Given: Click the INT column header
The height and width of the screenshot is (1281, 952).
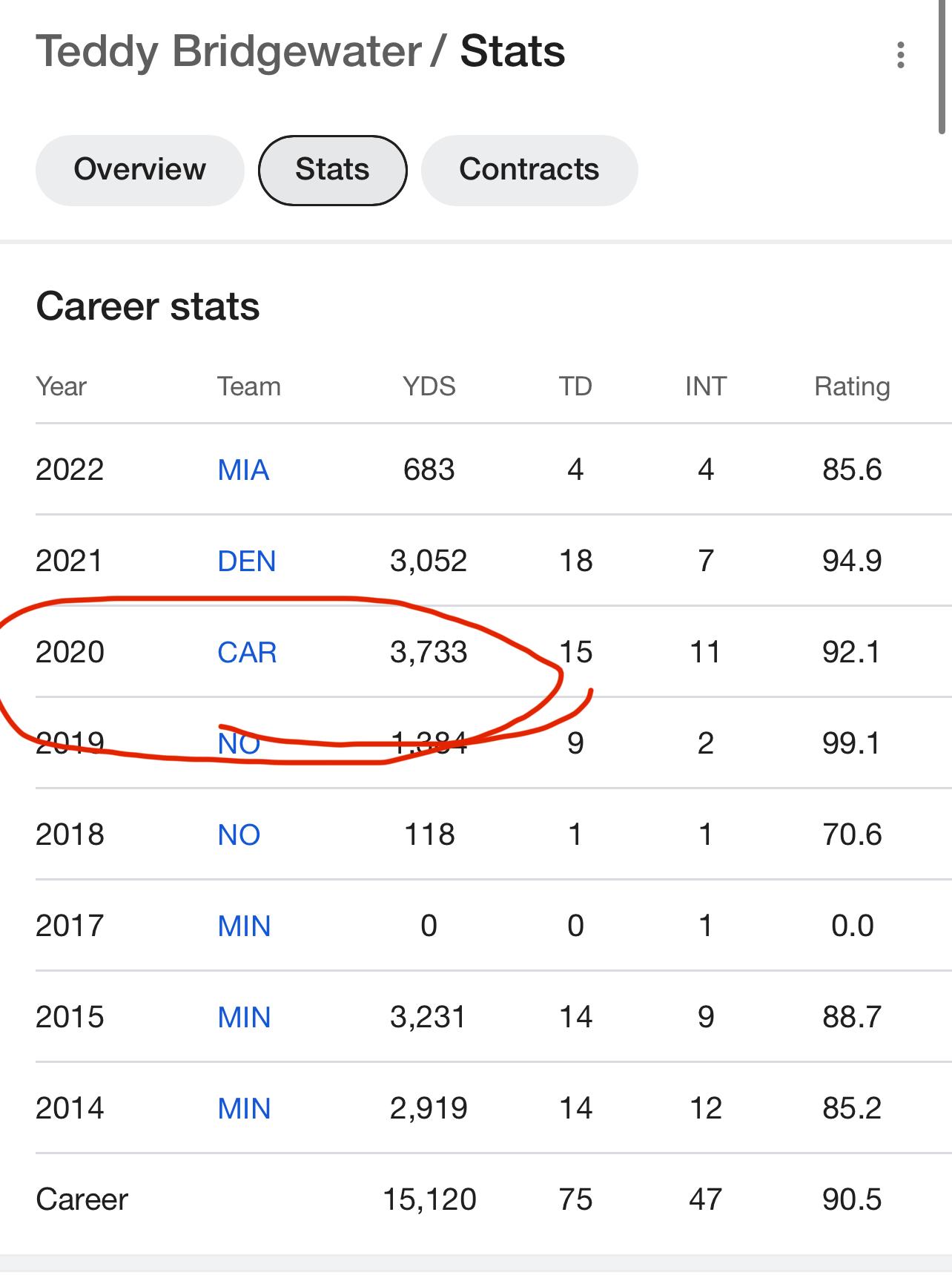Looking at the screenshot, I should click(x=705, y=386).
